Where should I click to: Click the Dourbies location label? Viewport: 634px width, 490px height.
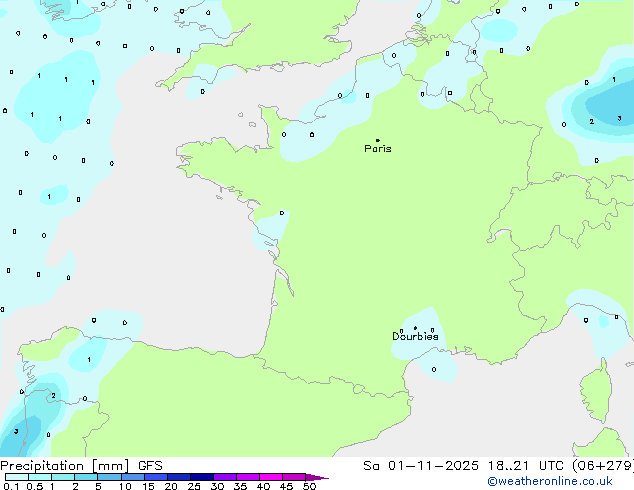pyautogui.click(x=415, y=336)
